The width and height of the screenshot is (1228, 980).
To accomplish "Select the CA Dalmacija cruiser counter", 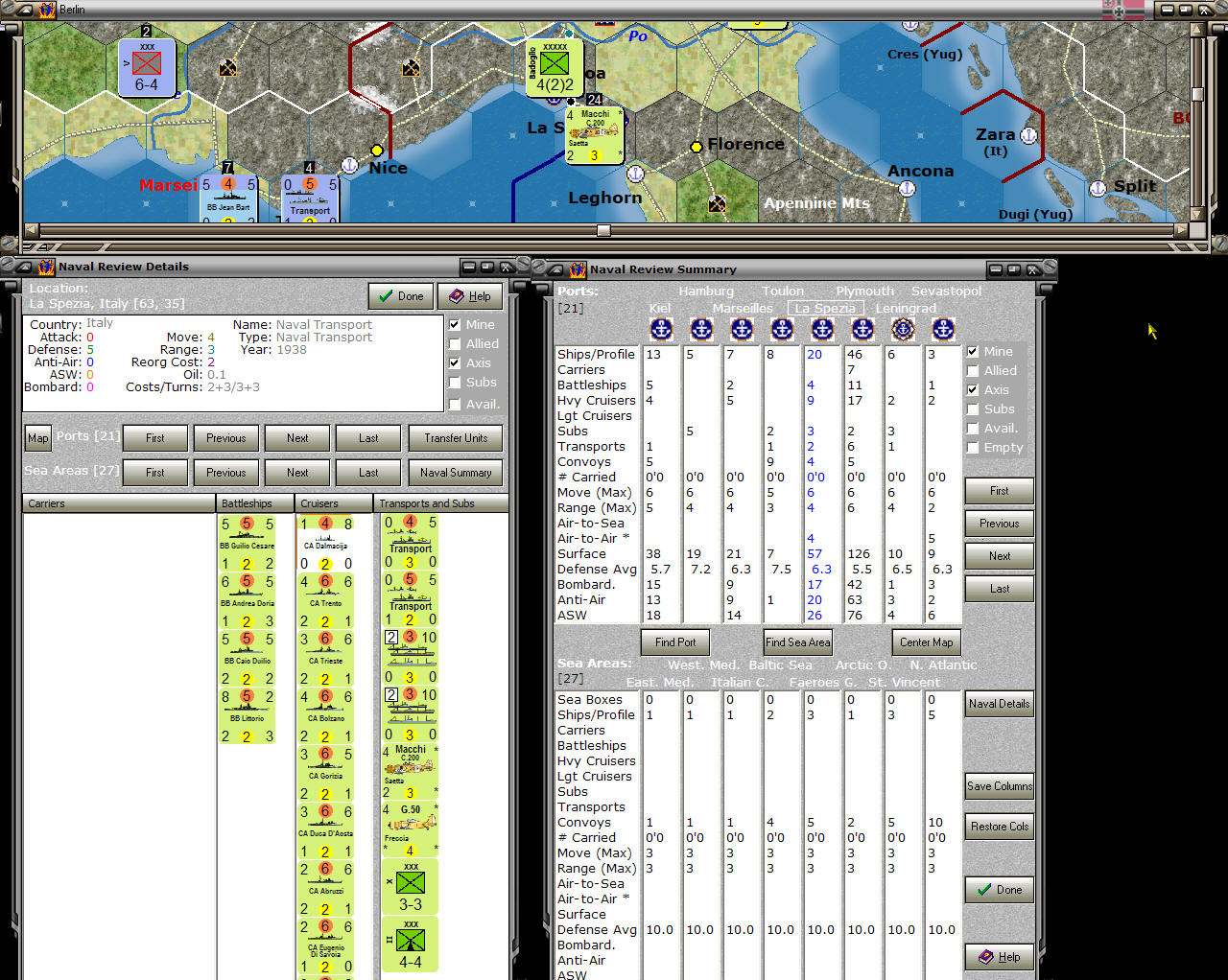I will pyautogui.click(x=326, y=544).
